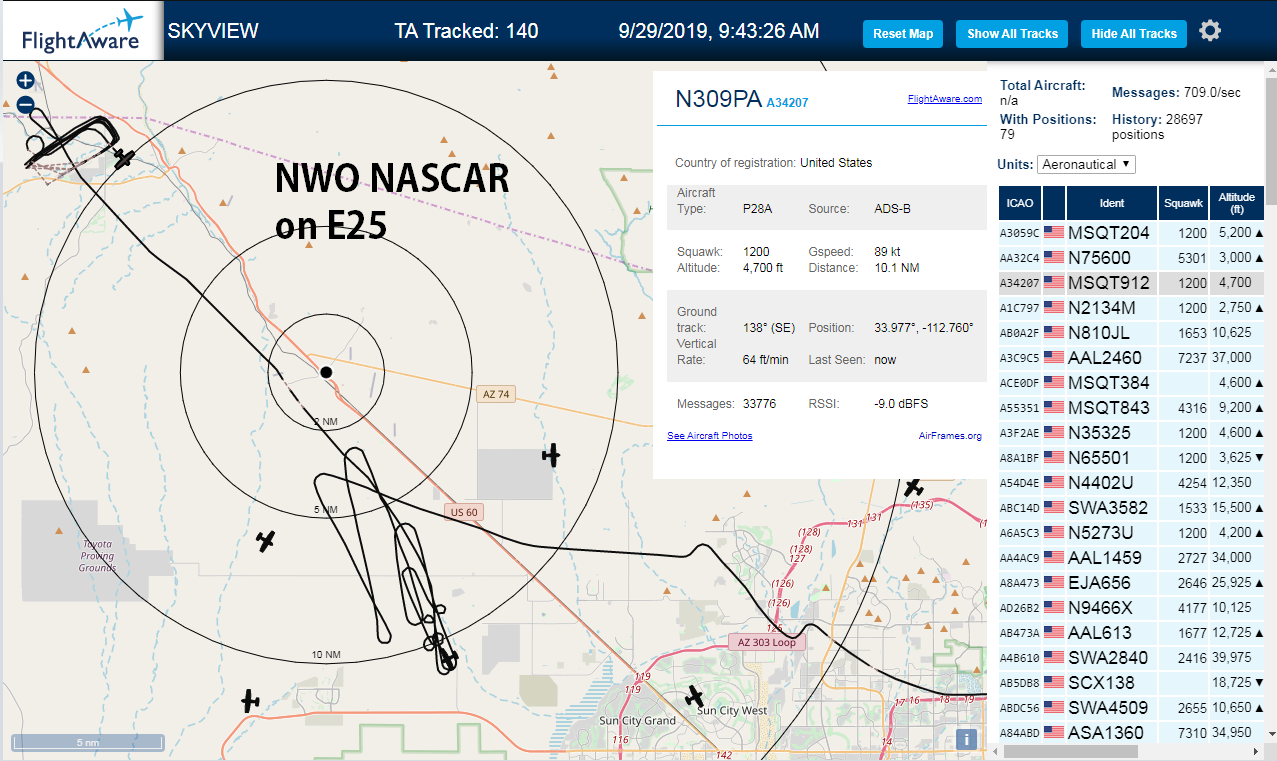Click Show All Tracks button
This screenshot has width=1277, height=761.
[x=1012, y=33]
